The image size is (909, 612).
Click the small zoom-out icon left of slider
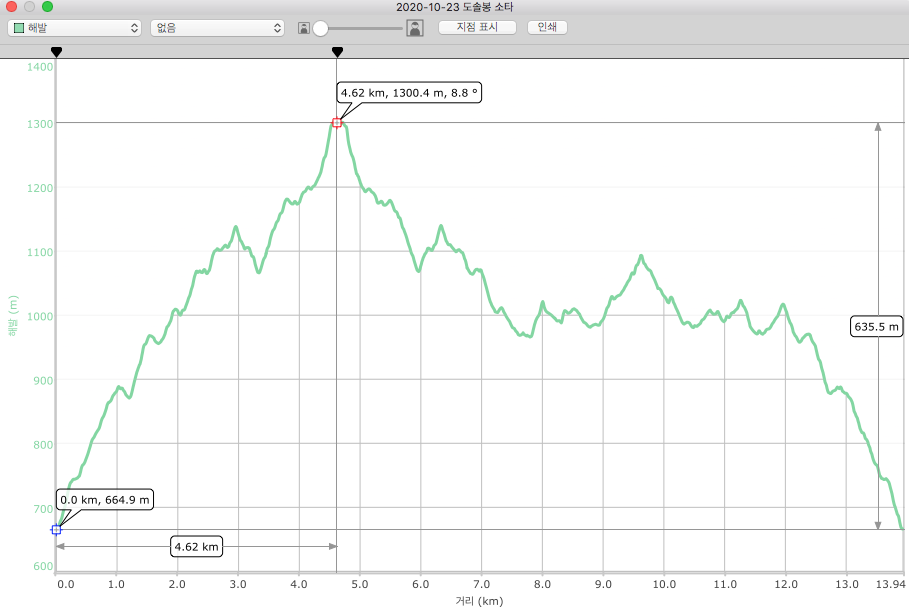303,28
